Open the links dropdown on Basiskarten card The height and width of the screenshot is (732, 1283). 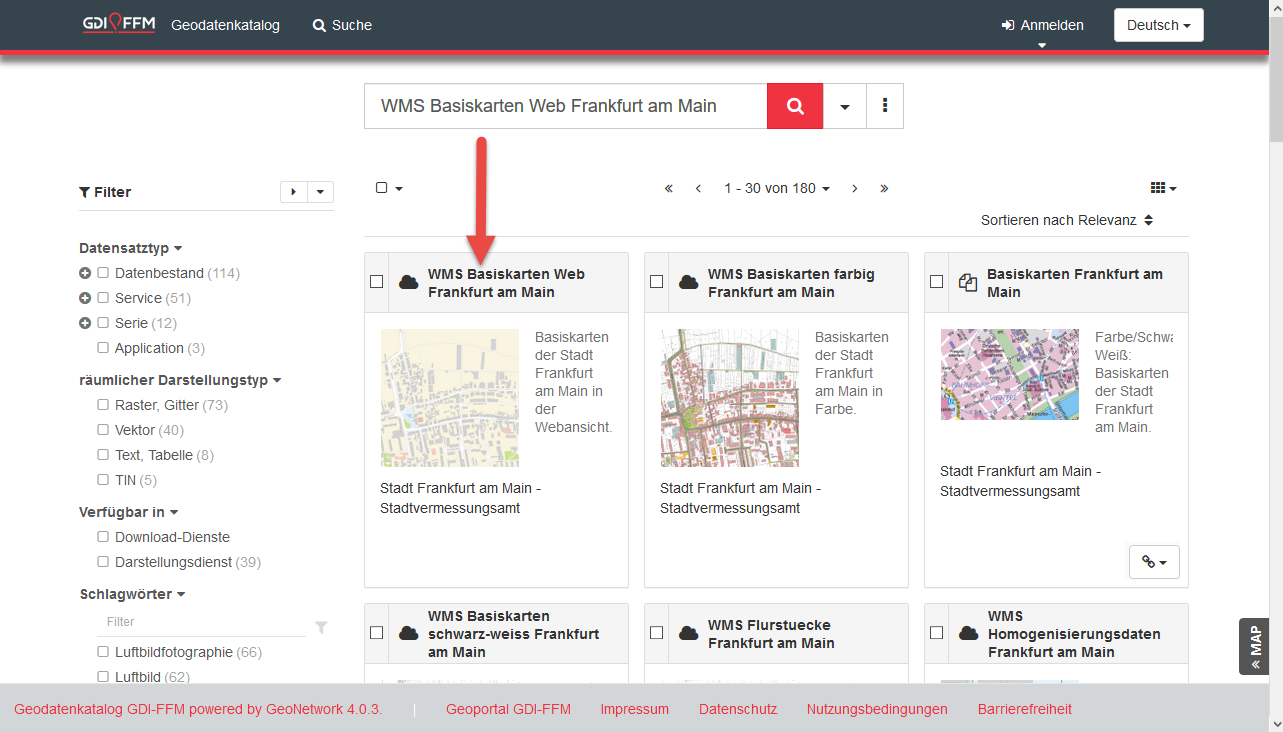click(1154, 562)
